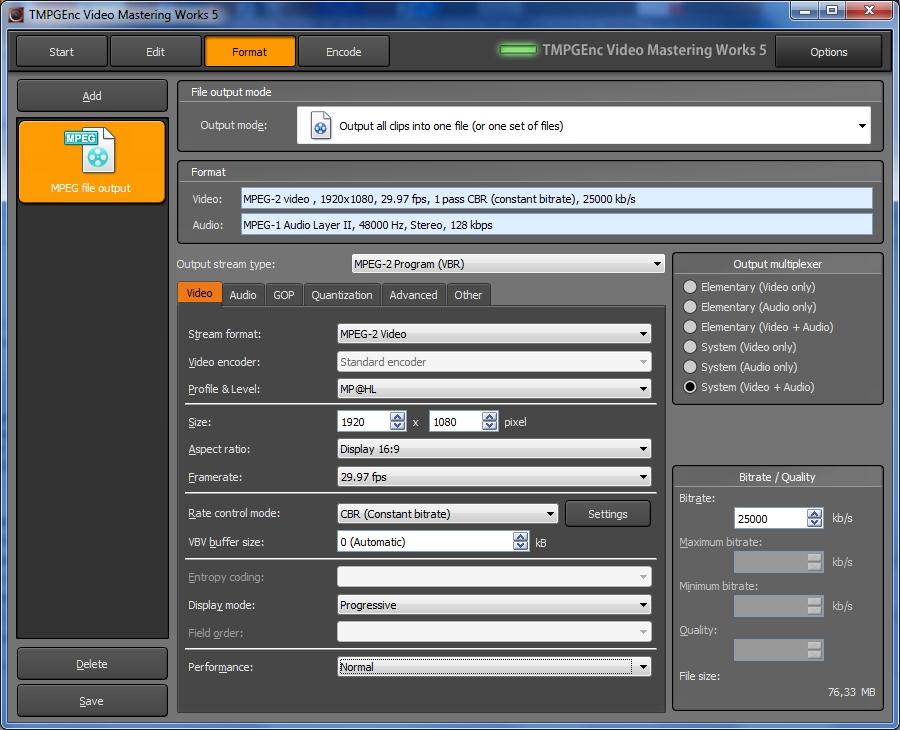Open the Performance dropdown
The image size is (900, 730).
[x=494, y=667]
